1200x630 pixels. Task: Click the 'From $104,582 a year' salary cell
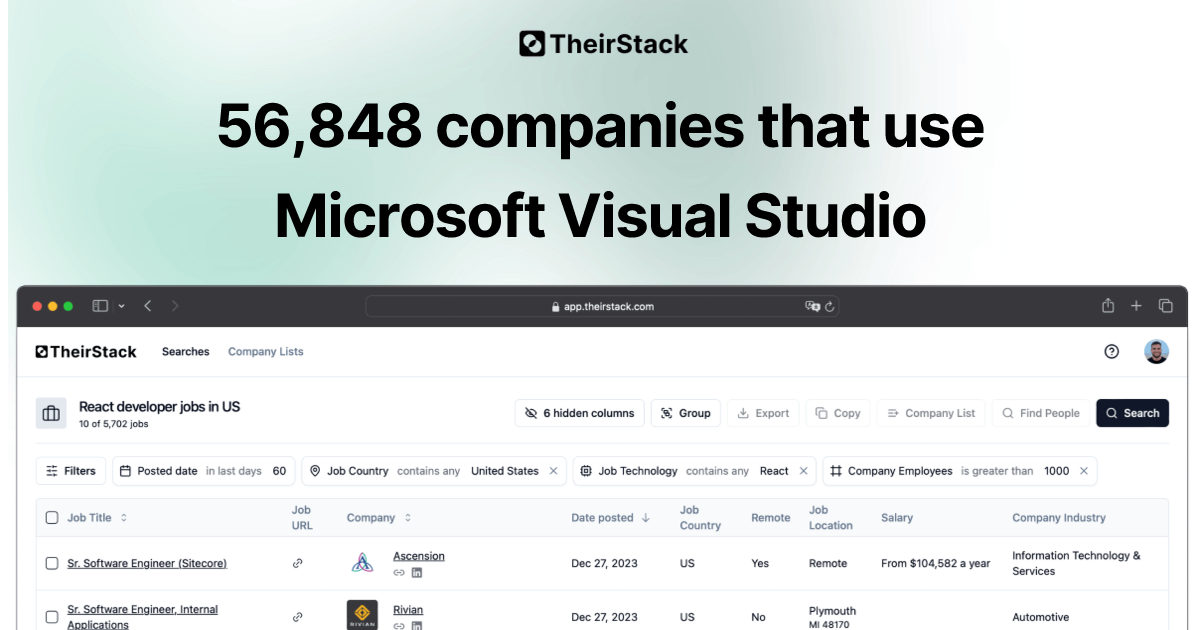coord(936,564)
